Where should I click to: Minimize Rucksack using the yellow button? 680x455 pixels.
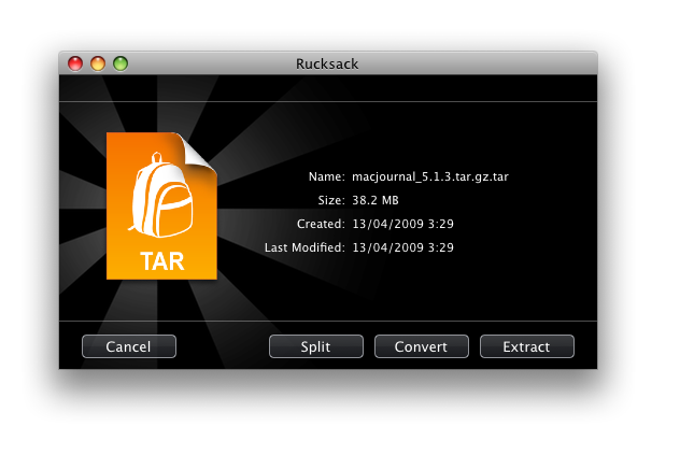98,63
